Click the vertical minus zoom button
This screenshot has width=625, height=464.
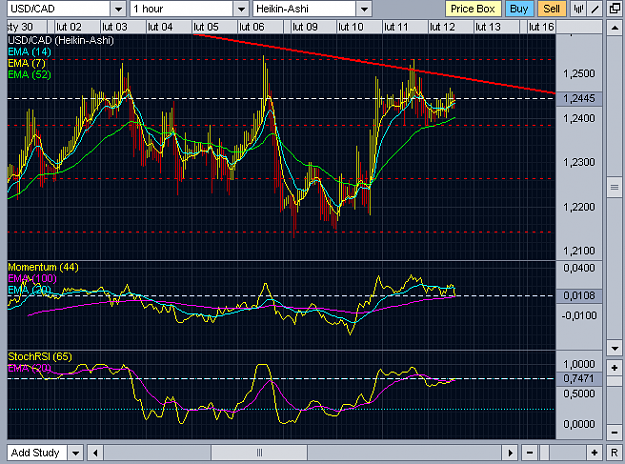point(614,432)
